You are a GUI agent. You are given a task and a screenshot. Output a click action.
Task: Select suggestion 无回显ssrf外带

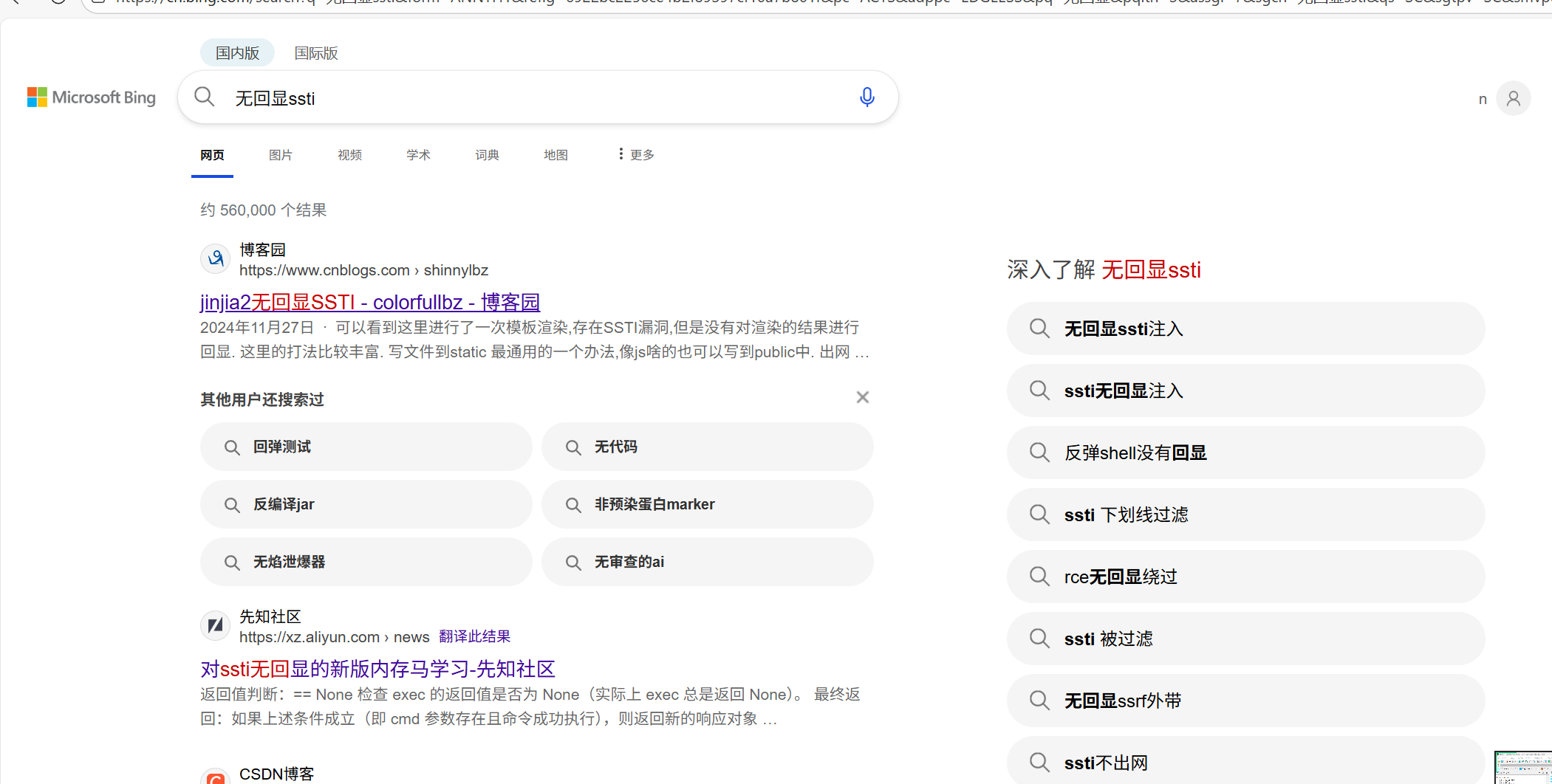pos(1245,701)
